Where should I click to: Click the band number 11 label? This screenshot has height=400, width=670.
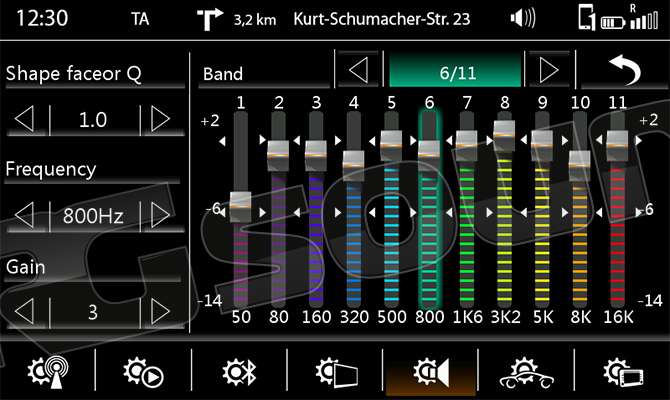pyautogui.click(x=617, y=103)
